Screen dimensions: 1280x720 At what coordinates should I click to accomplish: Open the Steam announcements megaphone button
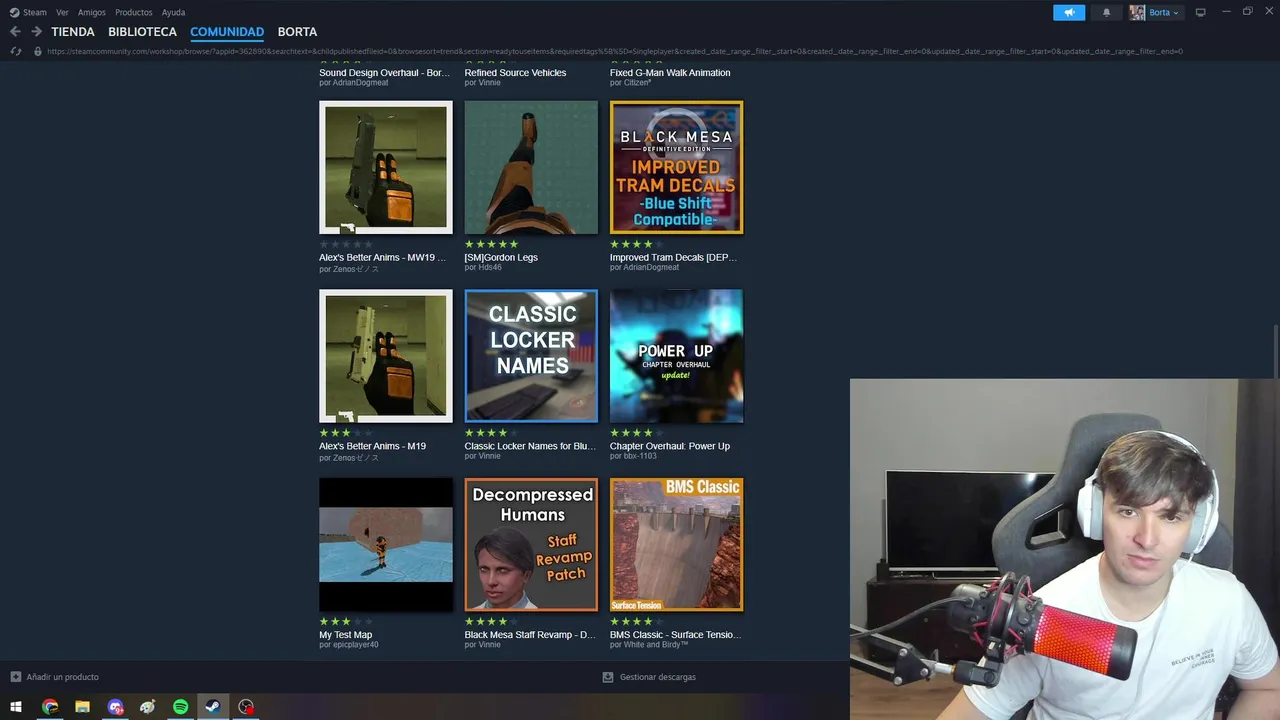[1069, 12]
